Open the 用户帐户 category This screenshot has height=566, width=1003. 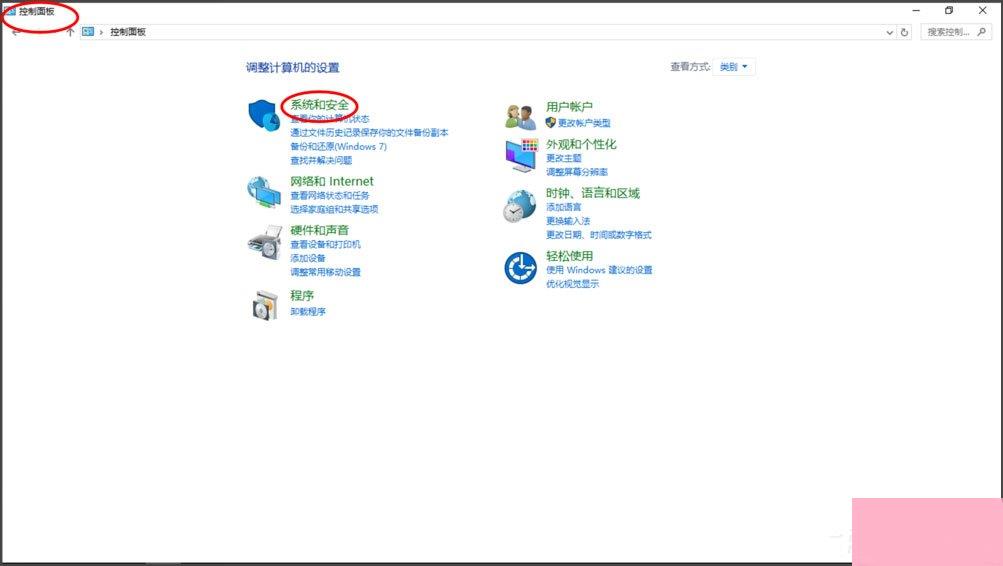point(569,107)
